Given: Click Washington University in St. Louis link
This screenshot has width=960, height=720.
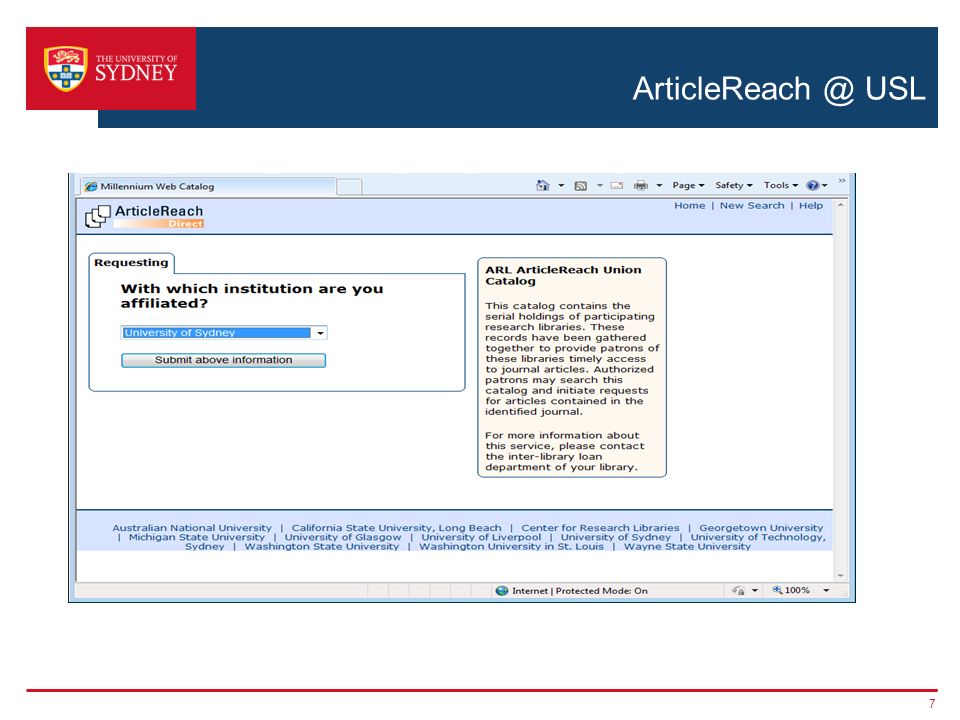Looking at the screenshot, I should pos(511,546).
